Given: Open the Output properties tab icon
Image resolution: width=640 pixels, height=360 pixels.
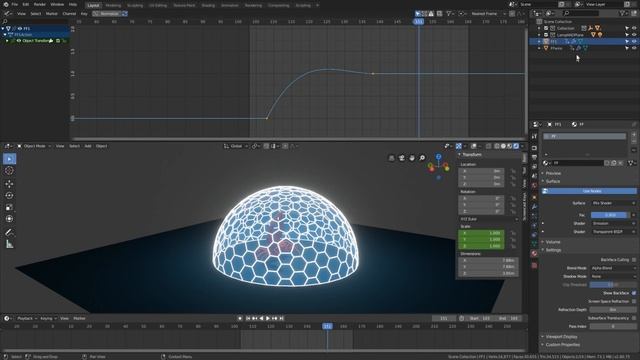Looking at the screenshot, I should coord(534,158).
